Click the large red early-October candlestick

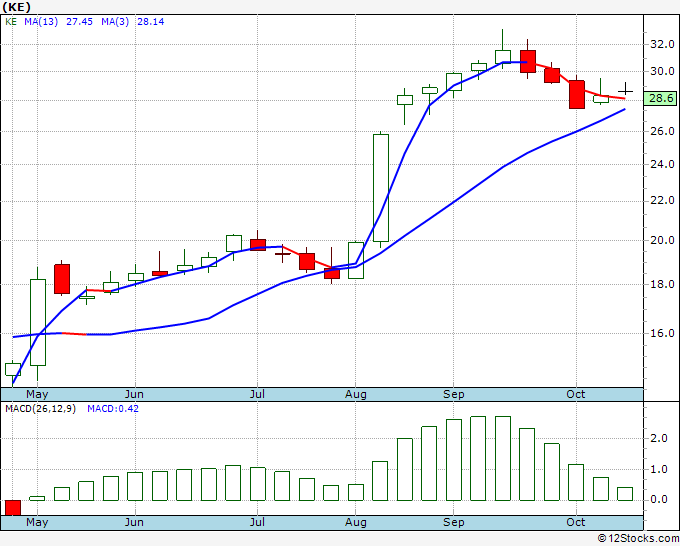tap(577, 94)
